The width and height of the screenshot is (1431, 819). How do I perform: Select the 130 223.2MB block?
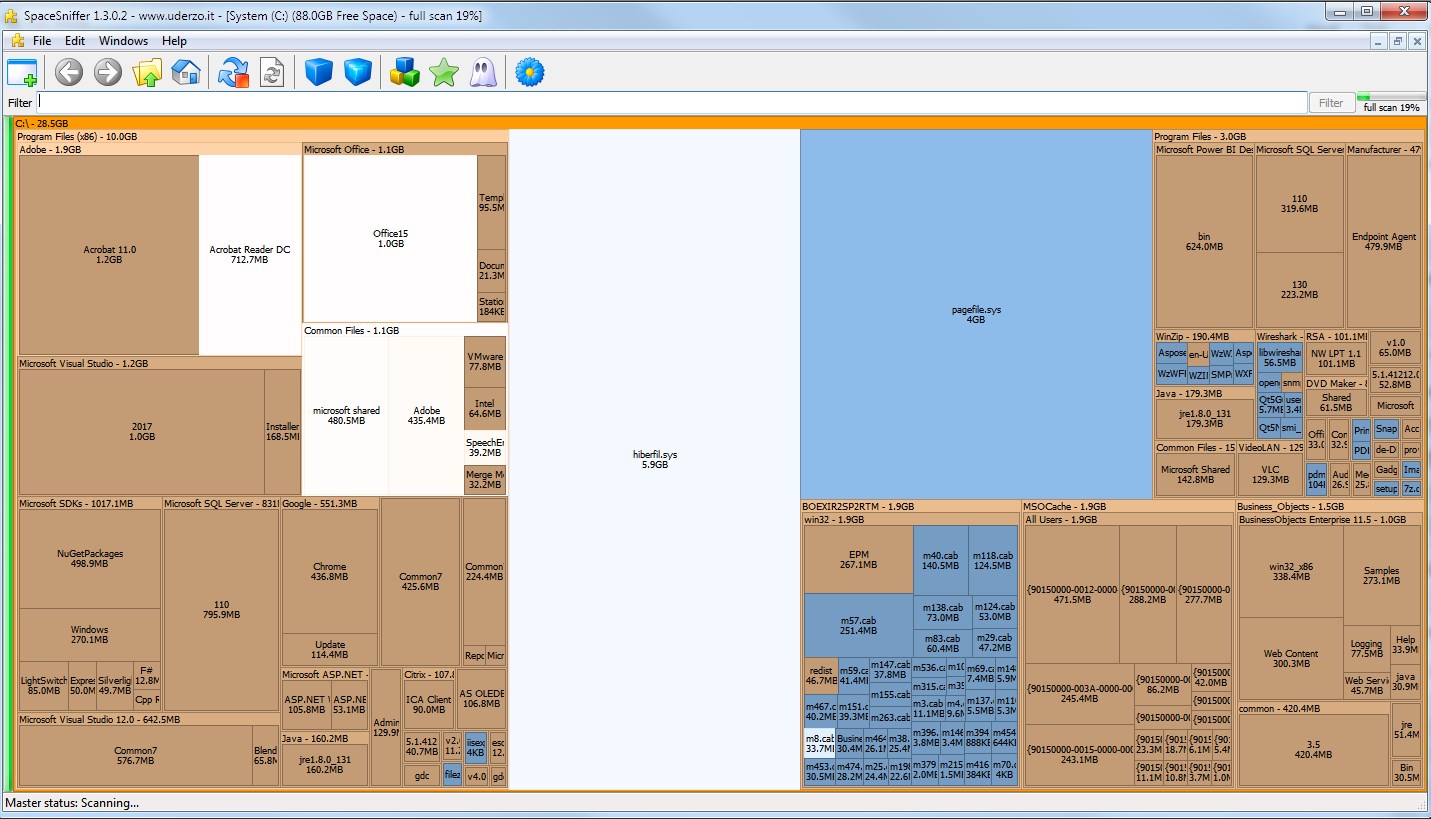pos(1299,289)
